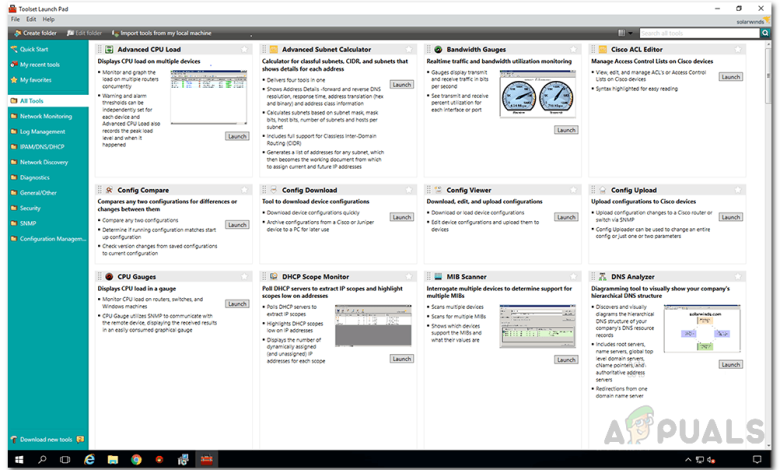Launch the Advanced CPU Load tool
Viewport: 780px width, 470px height.
point(237,136)
